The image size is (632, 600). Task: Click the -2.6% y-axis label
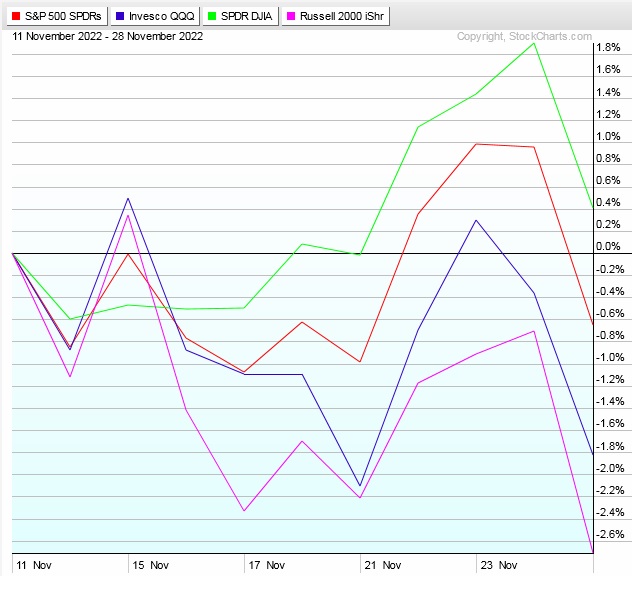(610, 534)
